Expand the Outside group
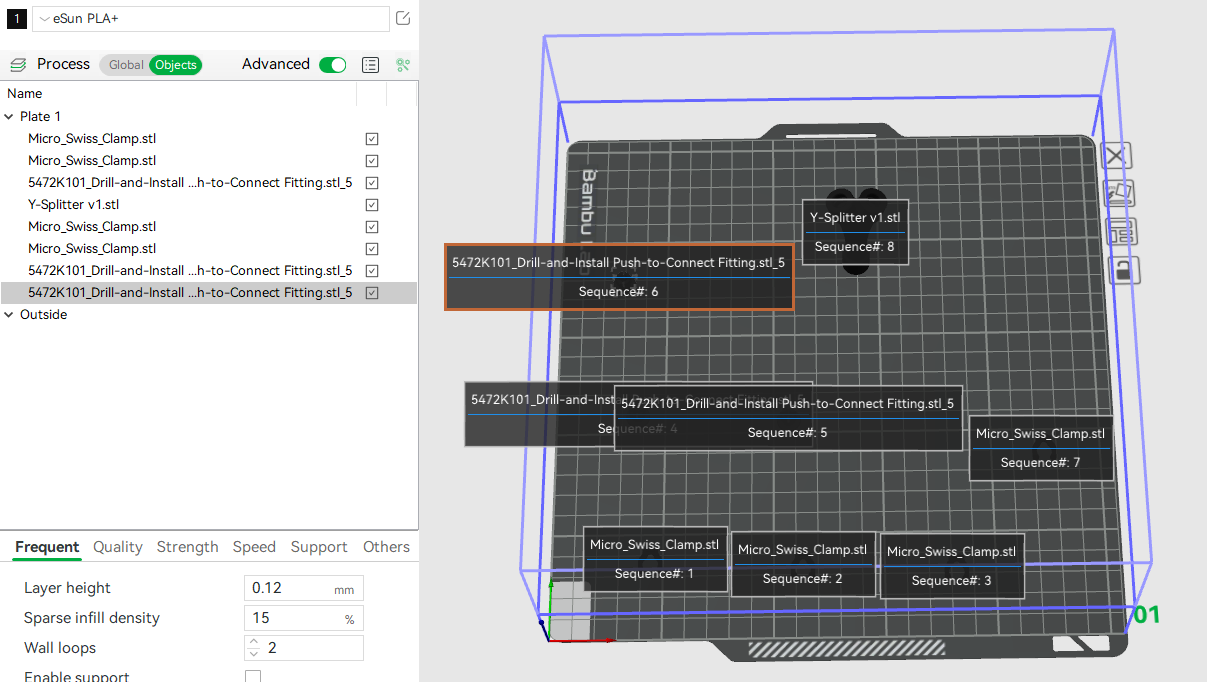Viewport: 1207px width, 682px height. click(10, 314)
